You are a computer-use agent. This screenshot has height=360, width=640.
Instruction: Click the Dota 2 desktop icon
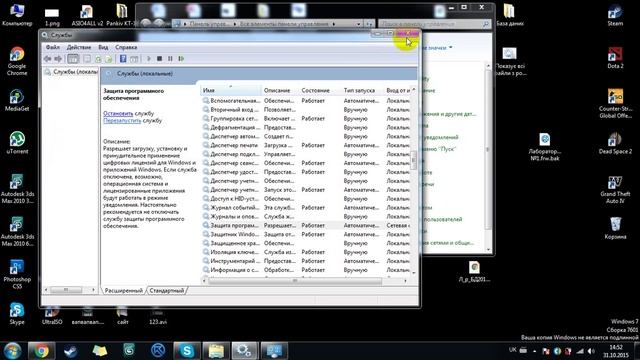coord(615,58)
